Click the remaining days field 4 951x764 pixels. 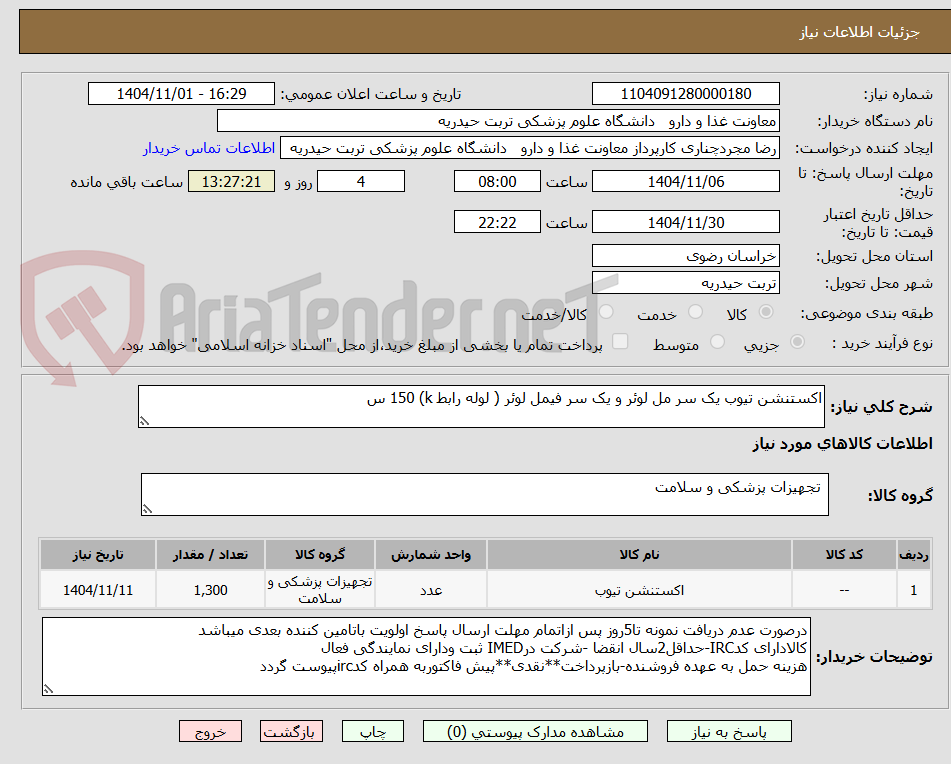[361, 181]
